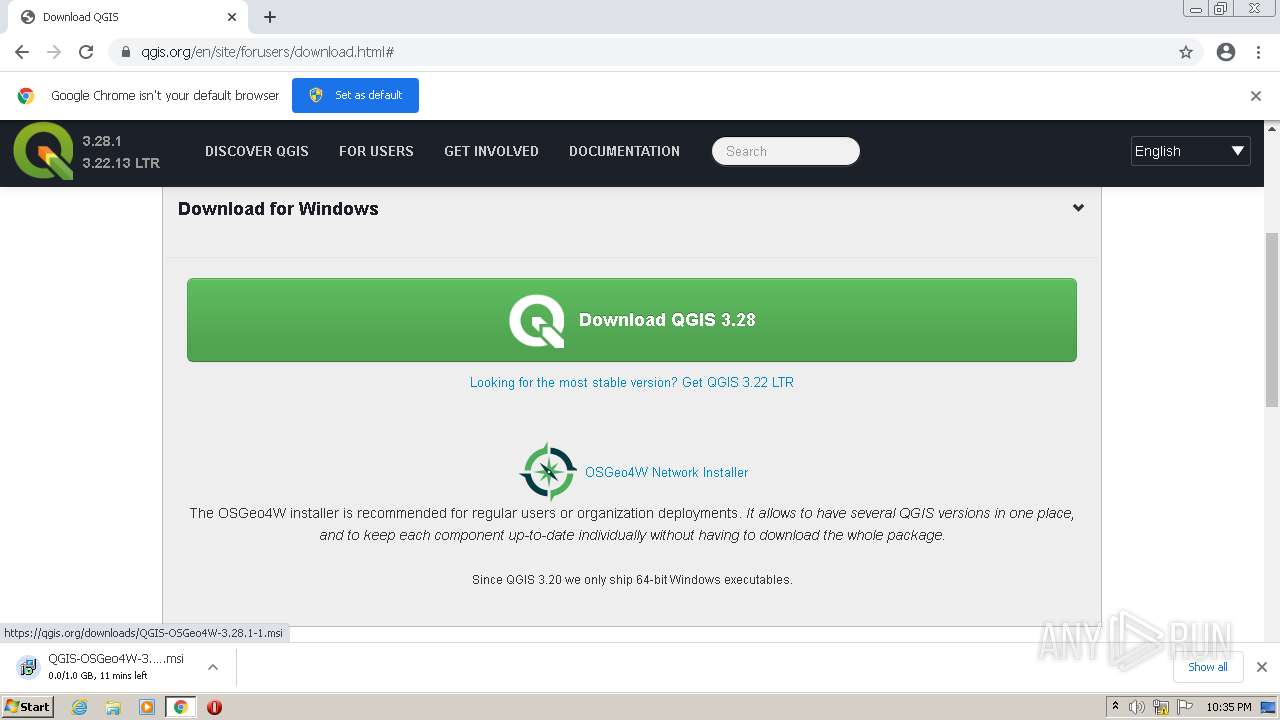
Task: Open the English language dropdown
Action: point(1190,151)
